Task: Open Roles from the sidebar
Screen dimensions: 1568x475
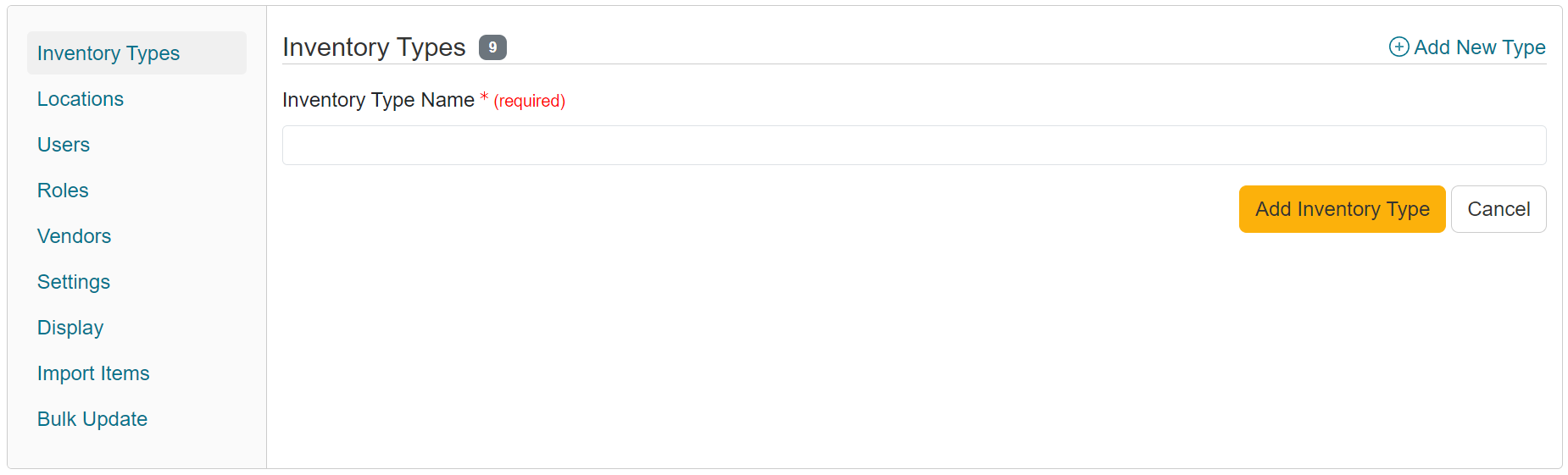Action: pyautogui.click(x=63, y=191)
